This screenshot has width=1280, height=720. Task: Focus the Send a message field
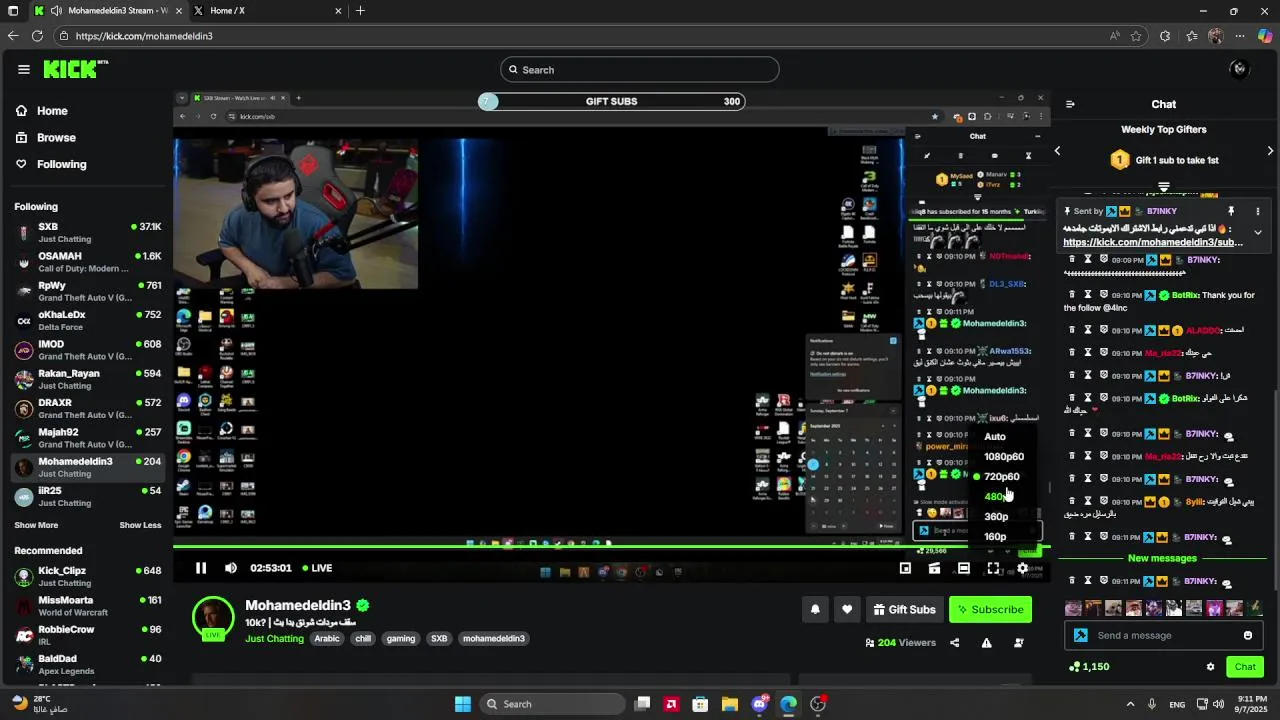[x=1163, y=635]
